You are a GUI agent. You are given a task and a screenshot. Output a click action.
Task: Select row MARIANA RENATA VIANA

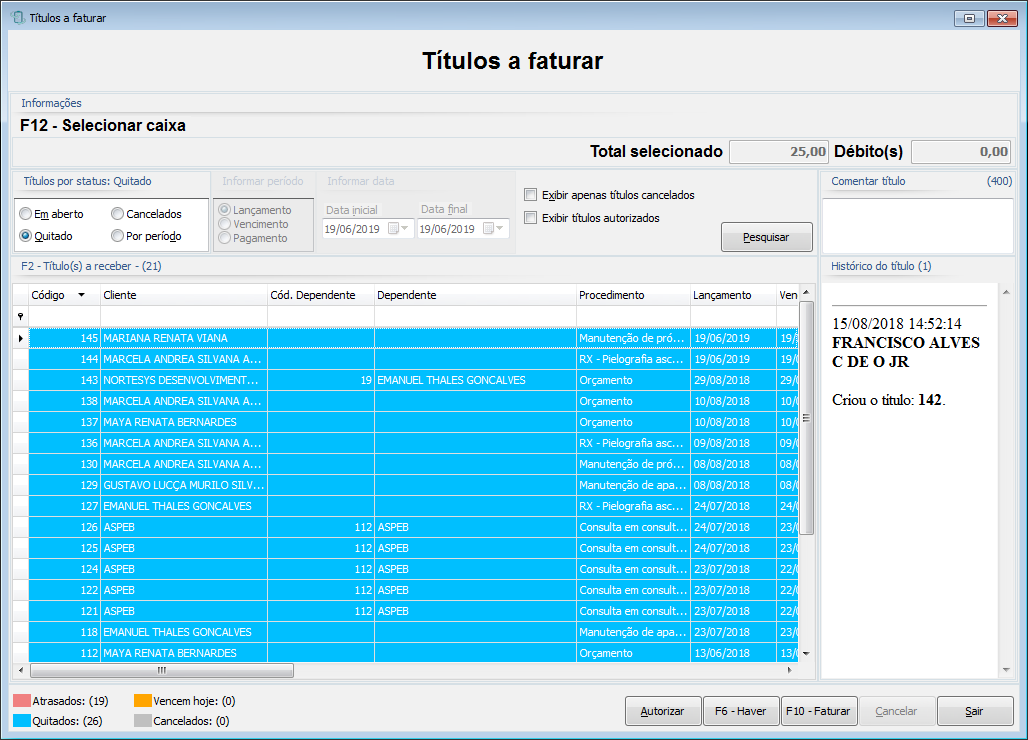413,338
